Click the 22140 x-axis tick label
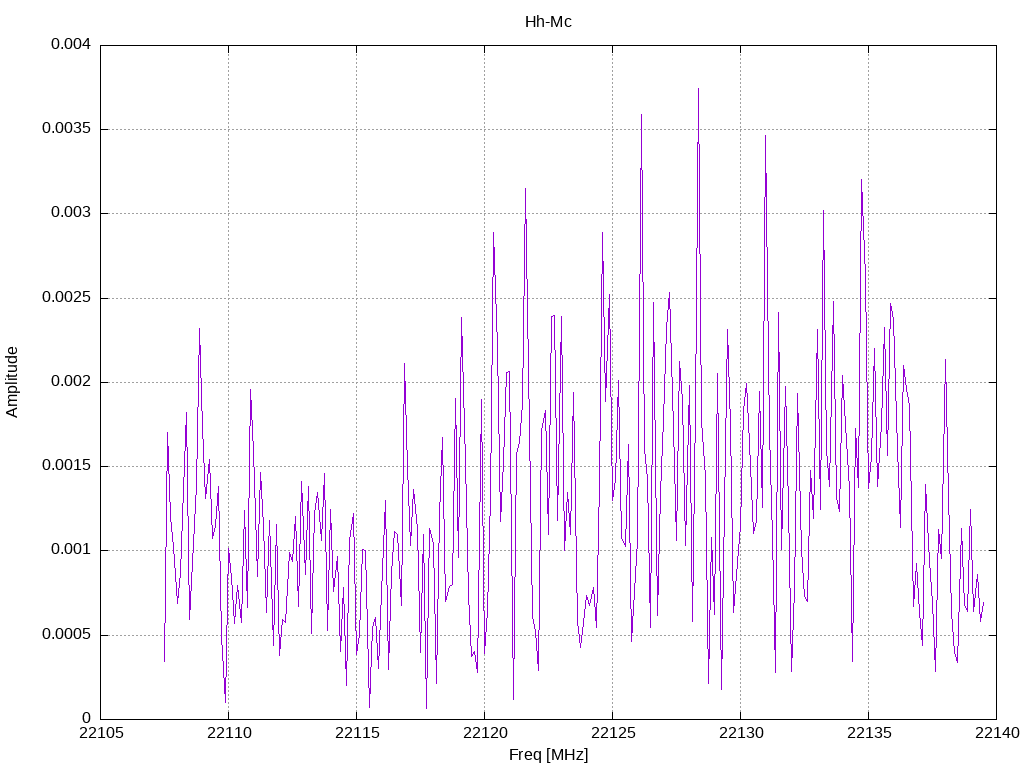1024x768 pixels. [x=997, y=733]
